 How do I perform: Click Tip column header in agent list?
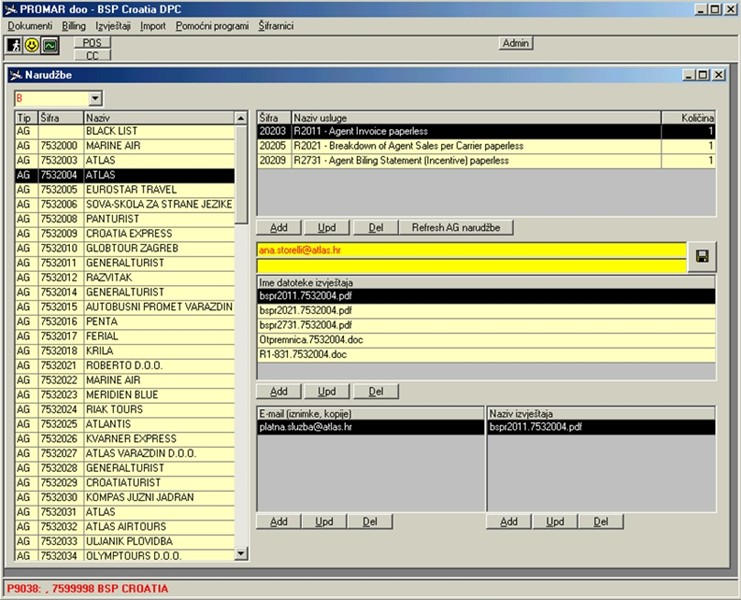click(x=26, y=118)
